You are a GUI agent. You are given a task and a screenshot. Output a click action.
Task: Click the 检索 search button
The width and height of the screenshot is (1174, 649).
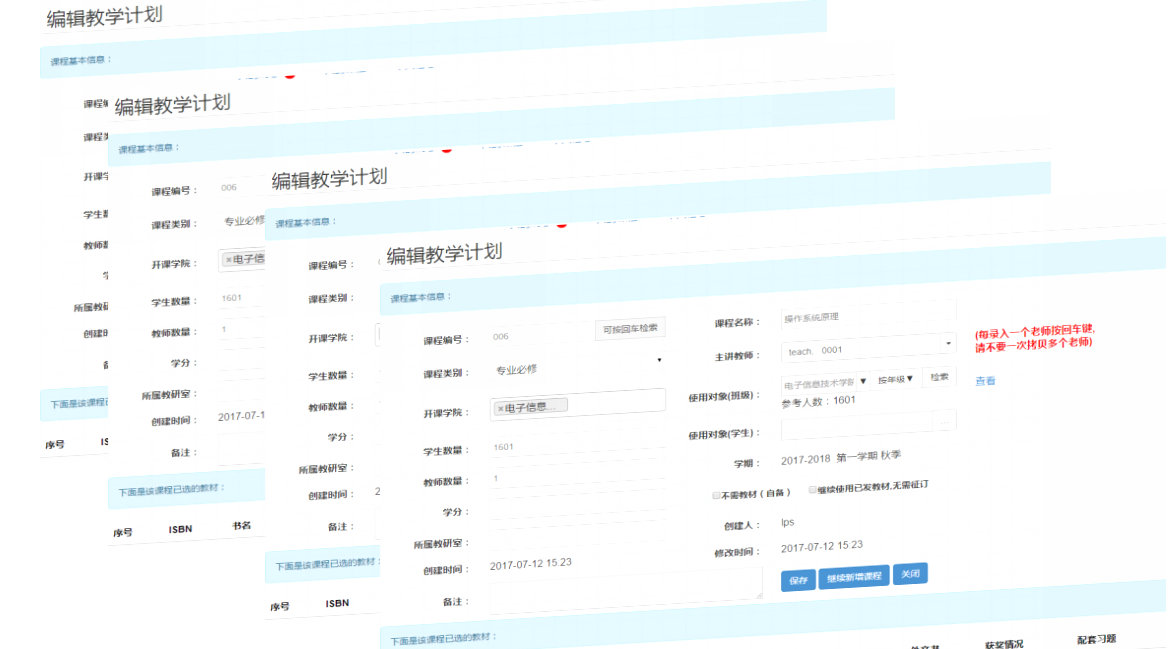pos(940,377)
